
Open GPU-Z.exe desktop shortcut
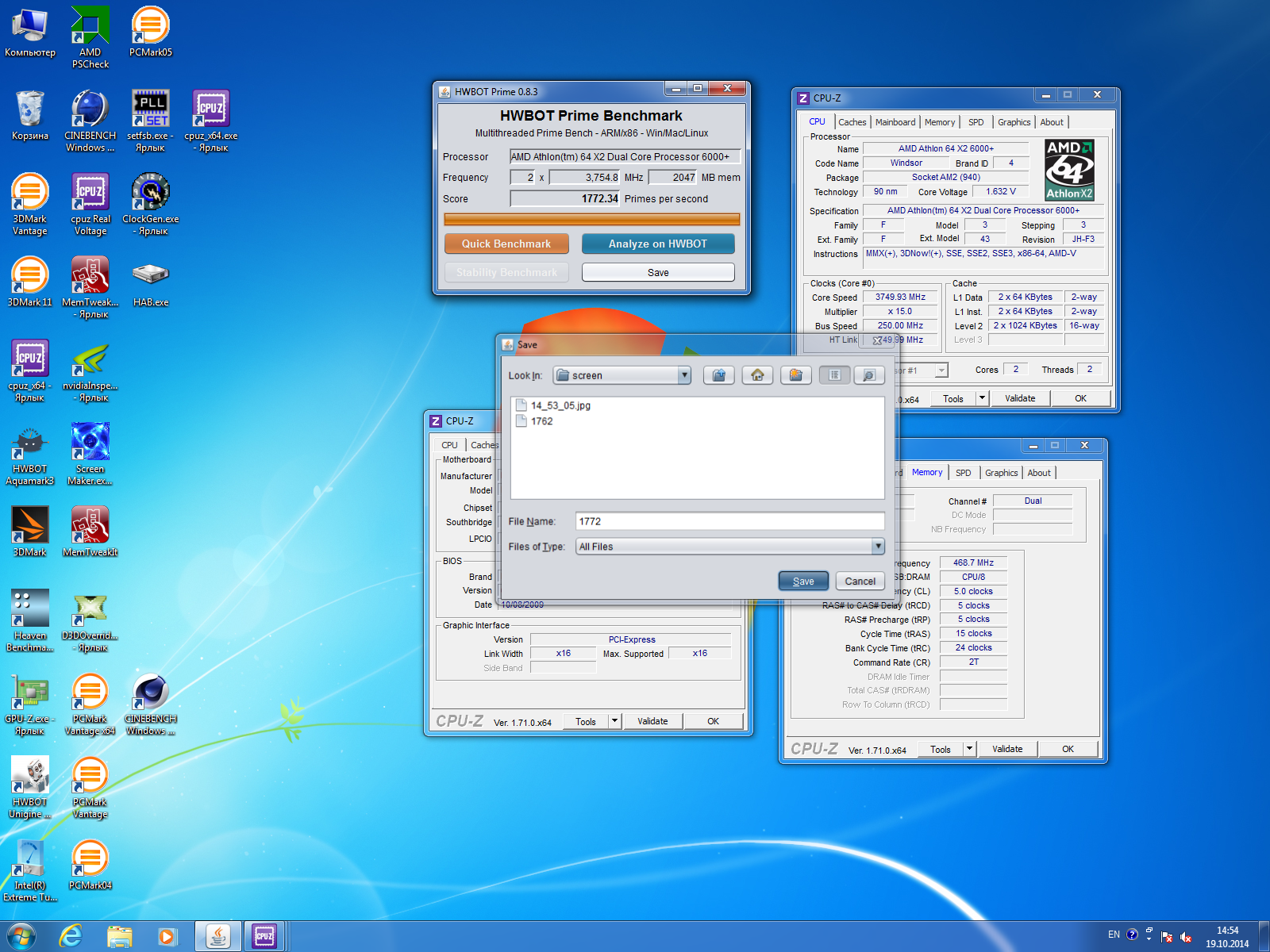(30, 704)
